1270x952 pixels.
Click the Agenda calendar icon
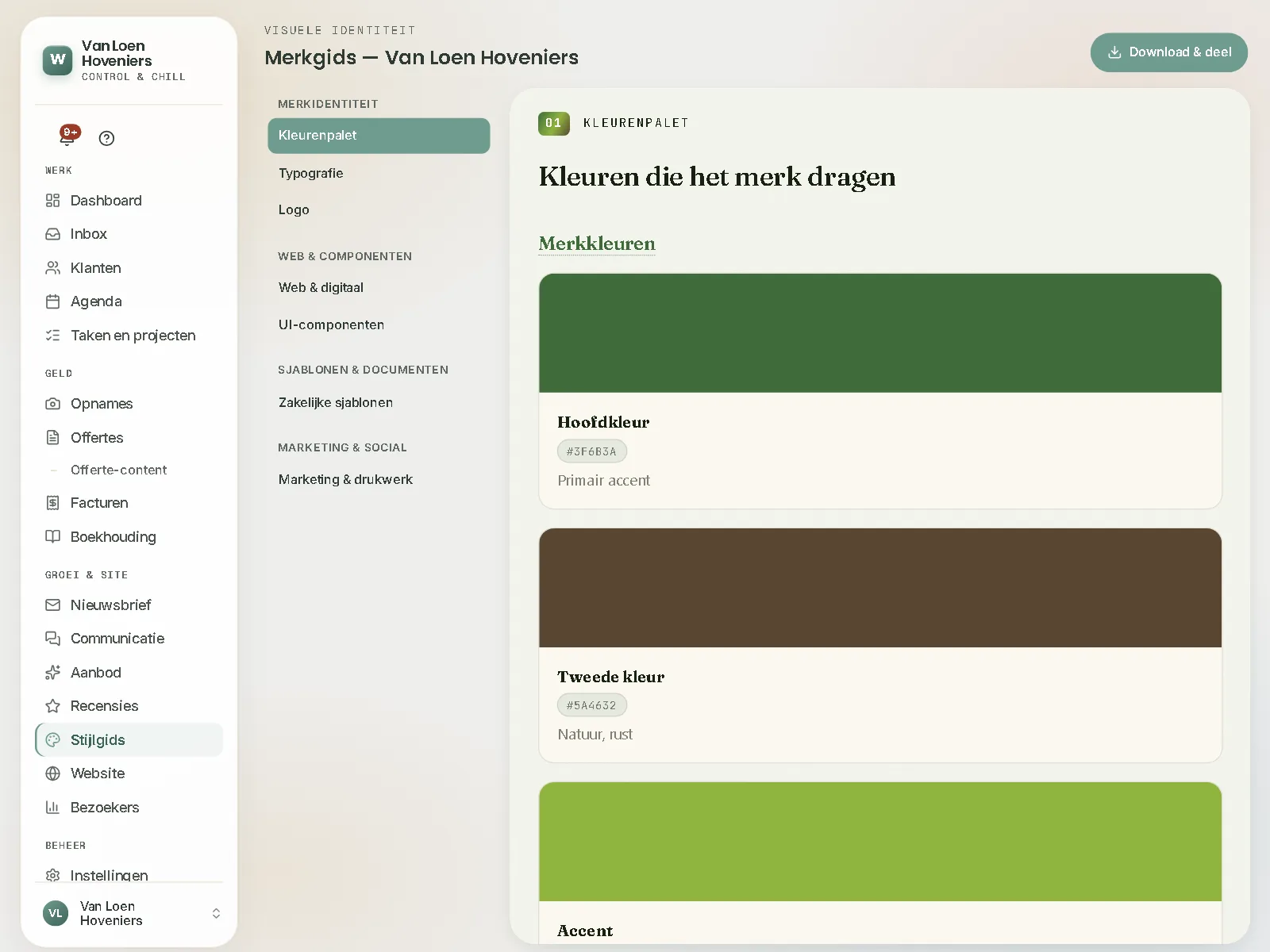point(52,301)
